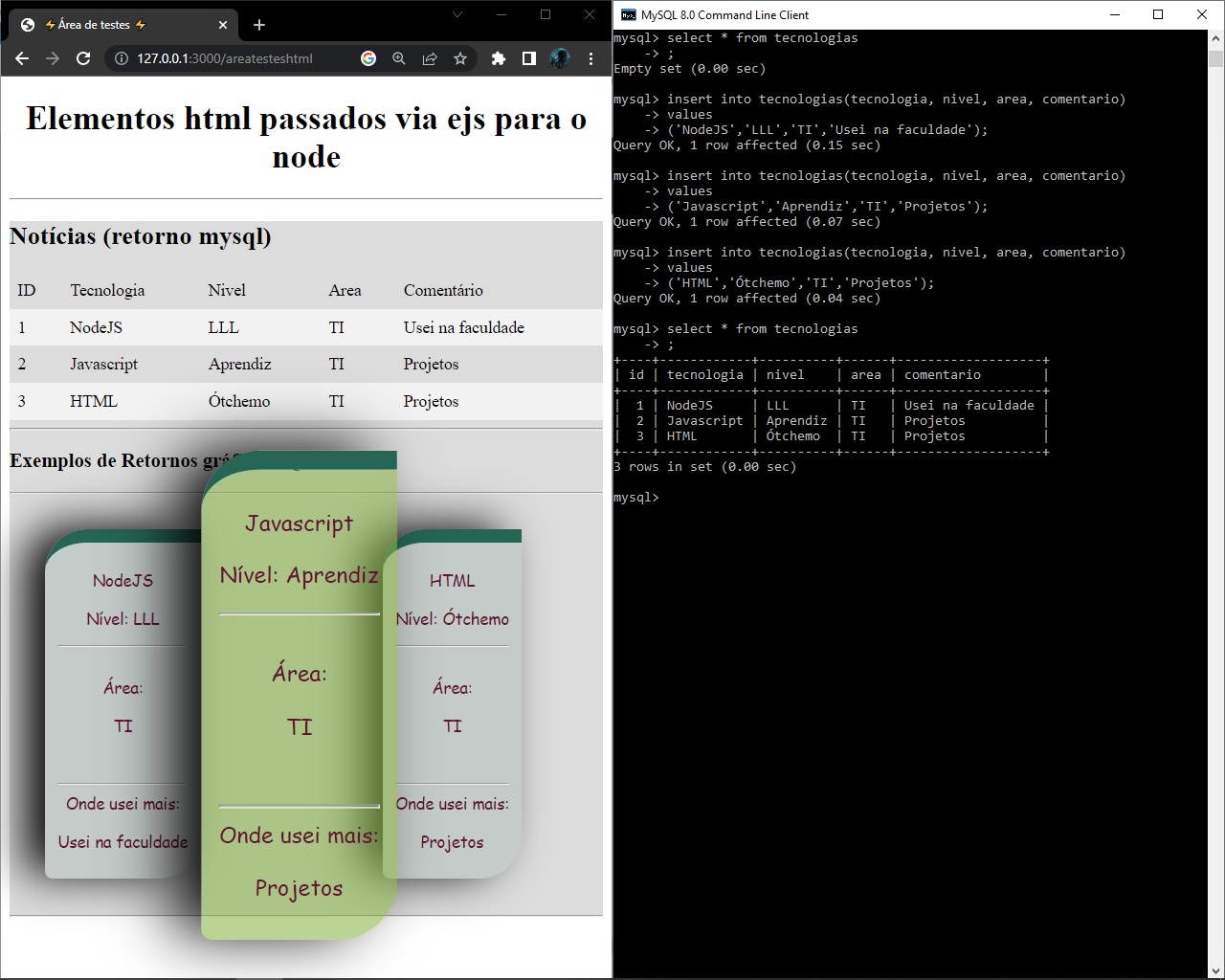Viewport: 1225px width, 980px height.
Task: Open the Chrome profile avatar
Action: tap(560, 58)
